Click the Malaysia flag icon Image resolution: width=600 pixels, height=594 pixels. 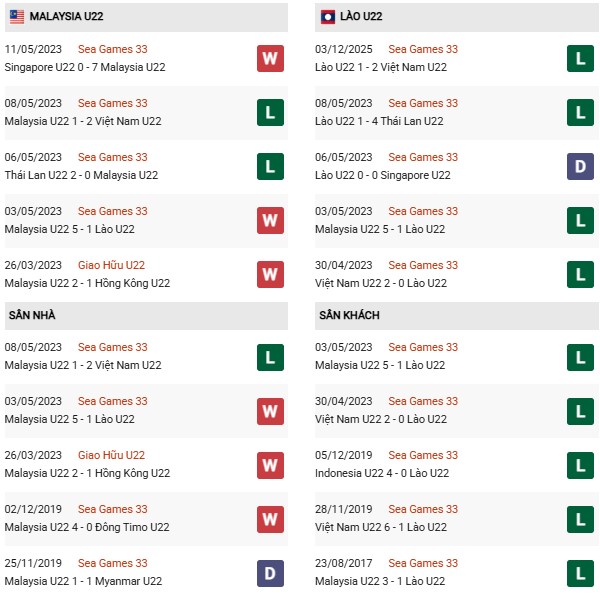click(17, 16)
